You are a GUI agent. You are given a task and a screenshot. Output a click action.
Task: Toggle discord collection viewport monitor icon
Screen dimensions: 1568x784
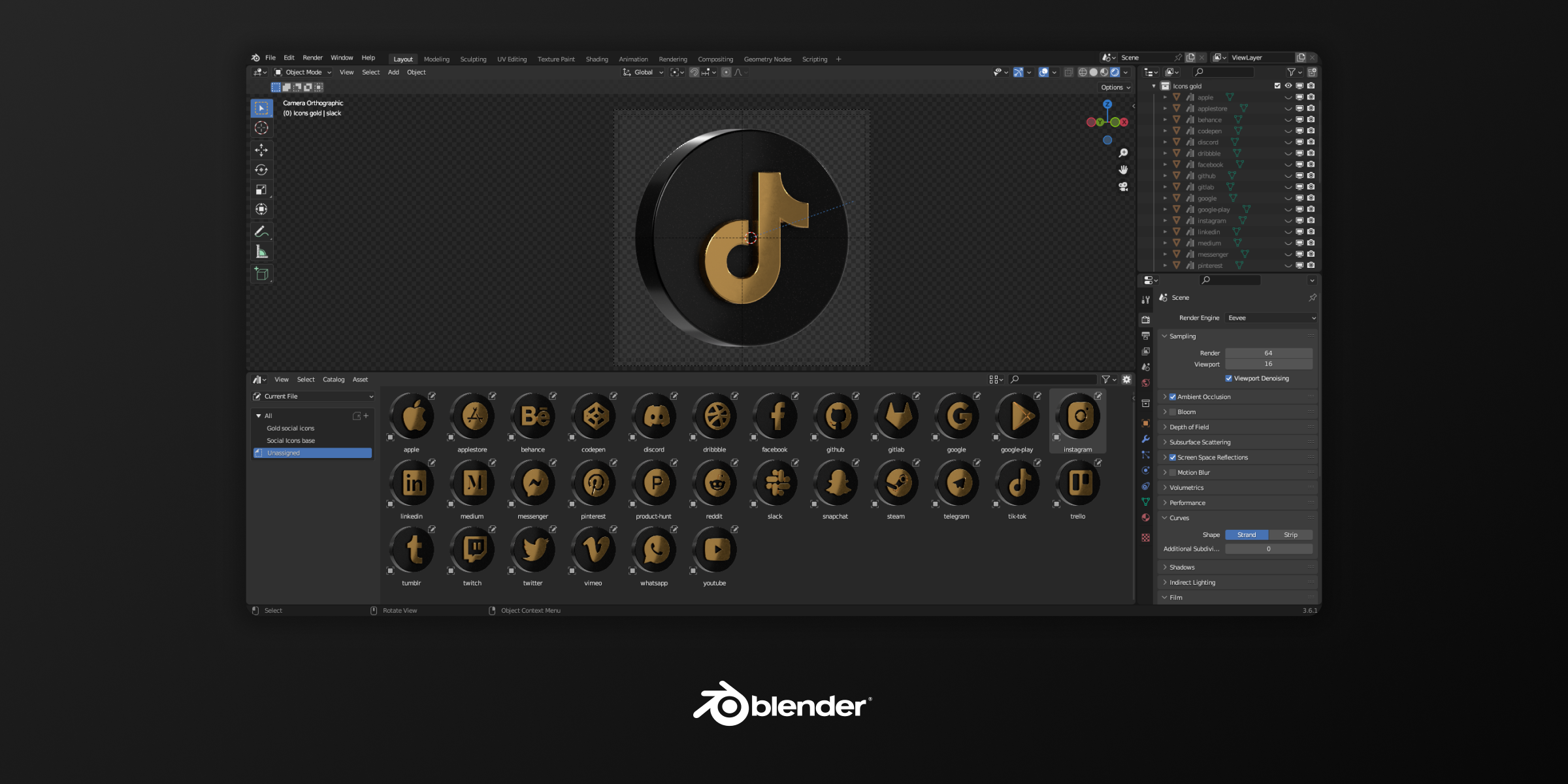pyautogui.click(x=1299, y=142)
